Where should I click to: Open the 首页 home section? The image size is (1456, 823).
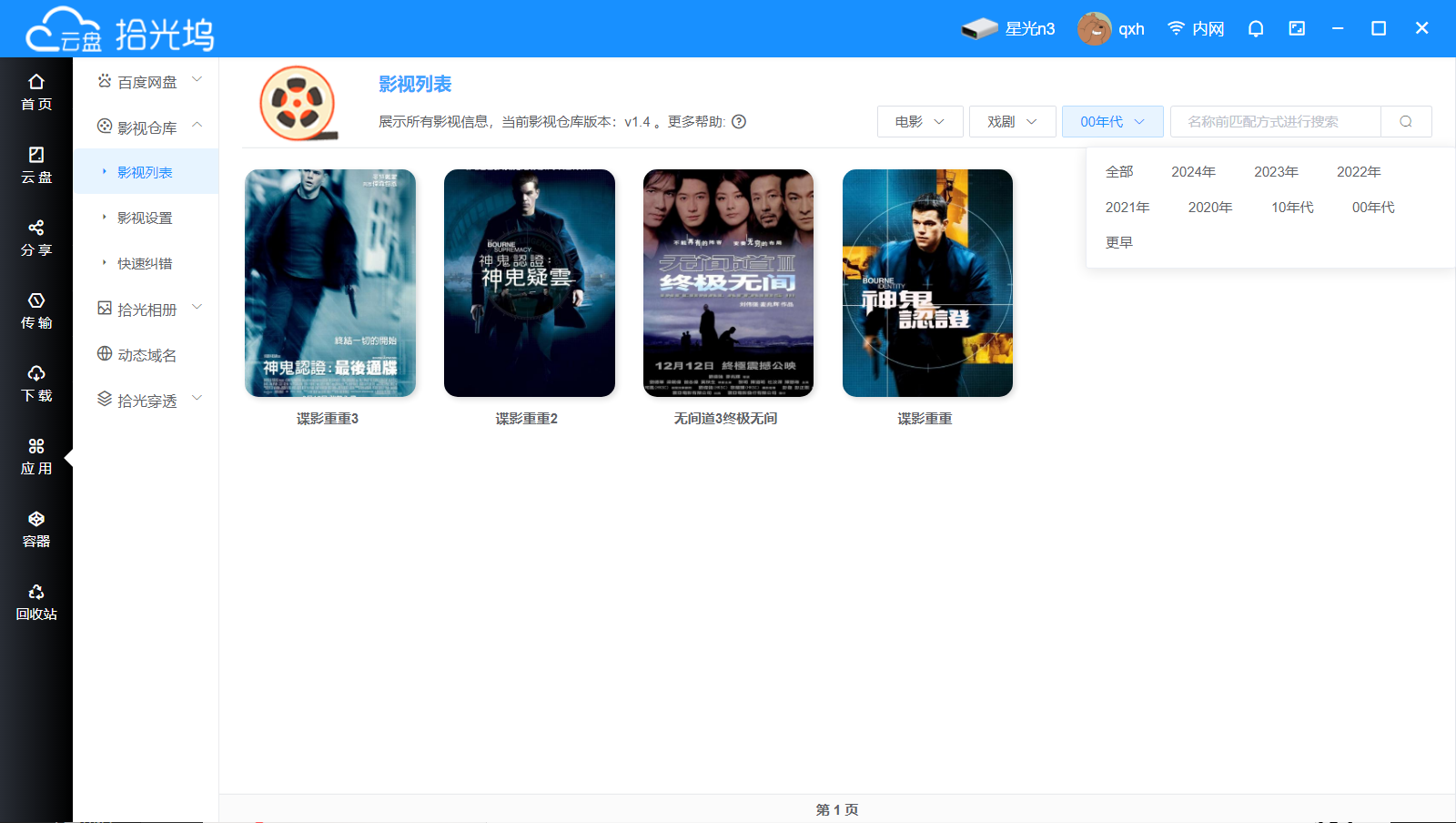(x=36, y=92)
